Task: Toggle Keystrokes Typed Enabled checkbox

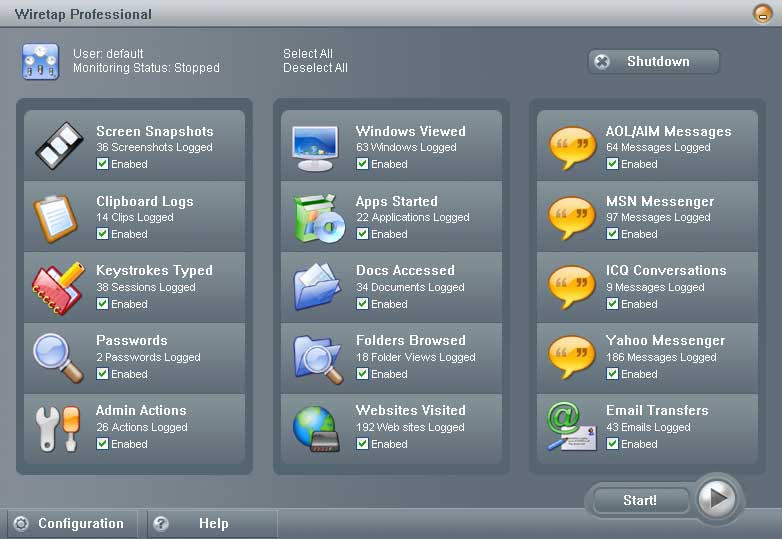Action: pos(102,304)
